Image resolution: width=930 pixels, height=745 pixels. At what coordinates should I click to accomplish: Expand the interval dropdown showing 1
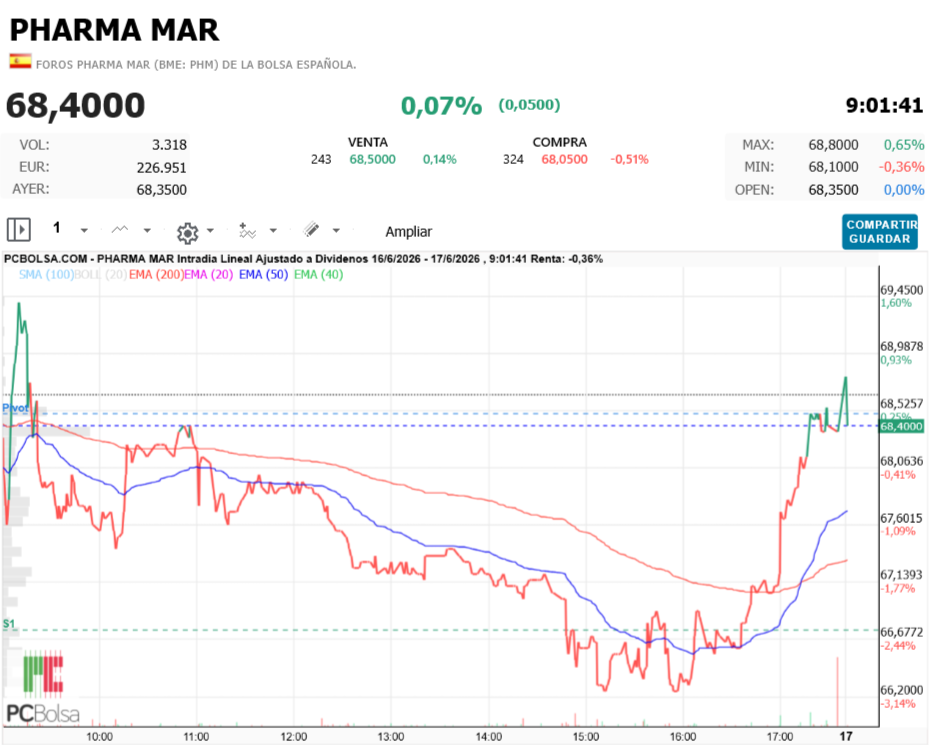pyautogui.click(x=84, y=230)
